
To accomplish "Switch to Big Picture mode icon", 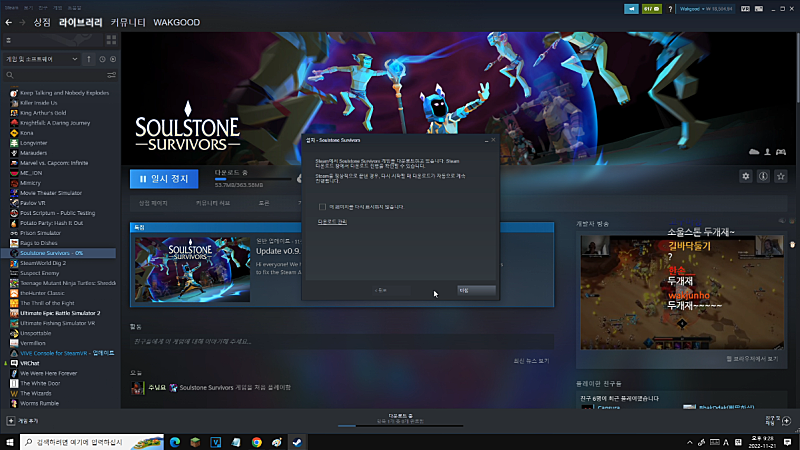I will tap(759, 9).
